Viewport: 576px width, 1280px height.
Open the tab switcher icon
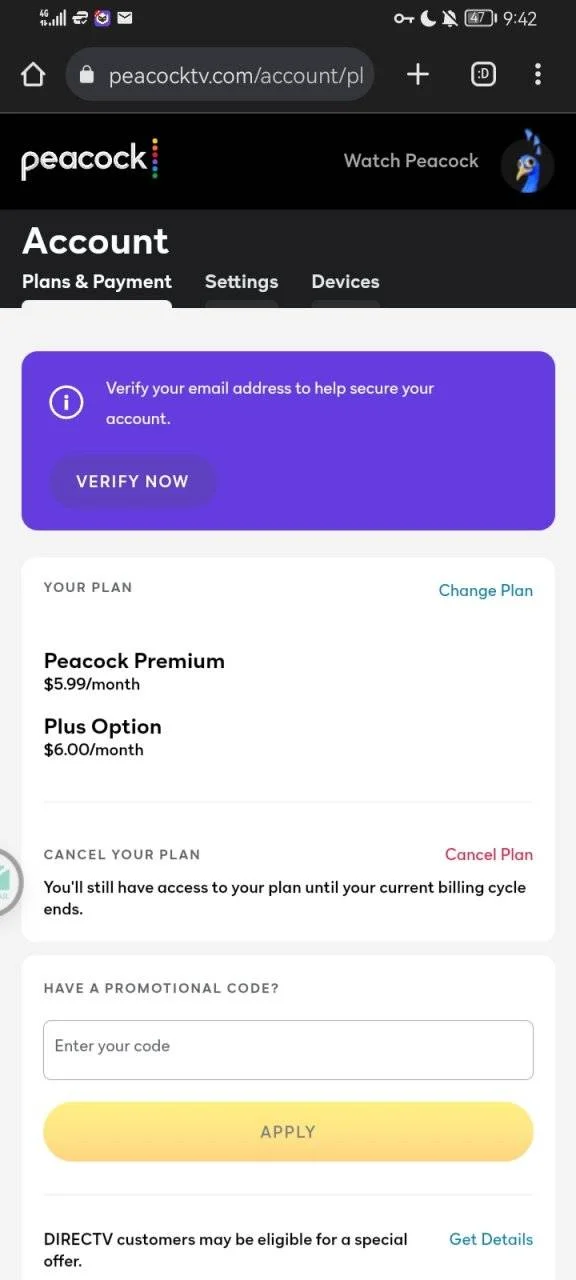click(483, 74)
